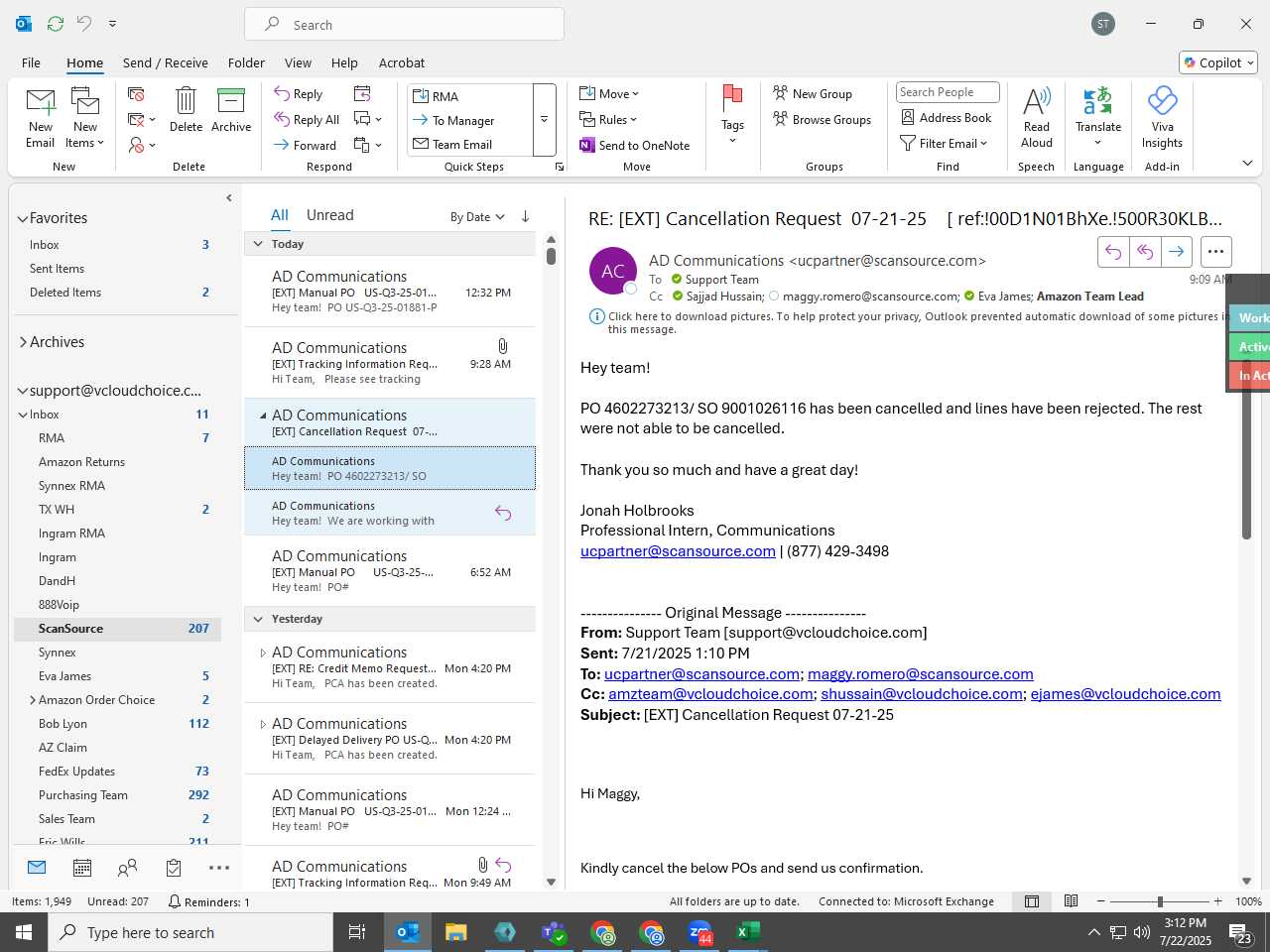
Task: Expand the Quick Steps gallery
Action: click(544, 120)
